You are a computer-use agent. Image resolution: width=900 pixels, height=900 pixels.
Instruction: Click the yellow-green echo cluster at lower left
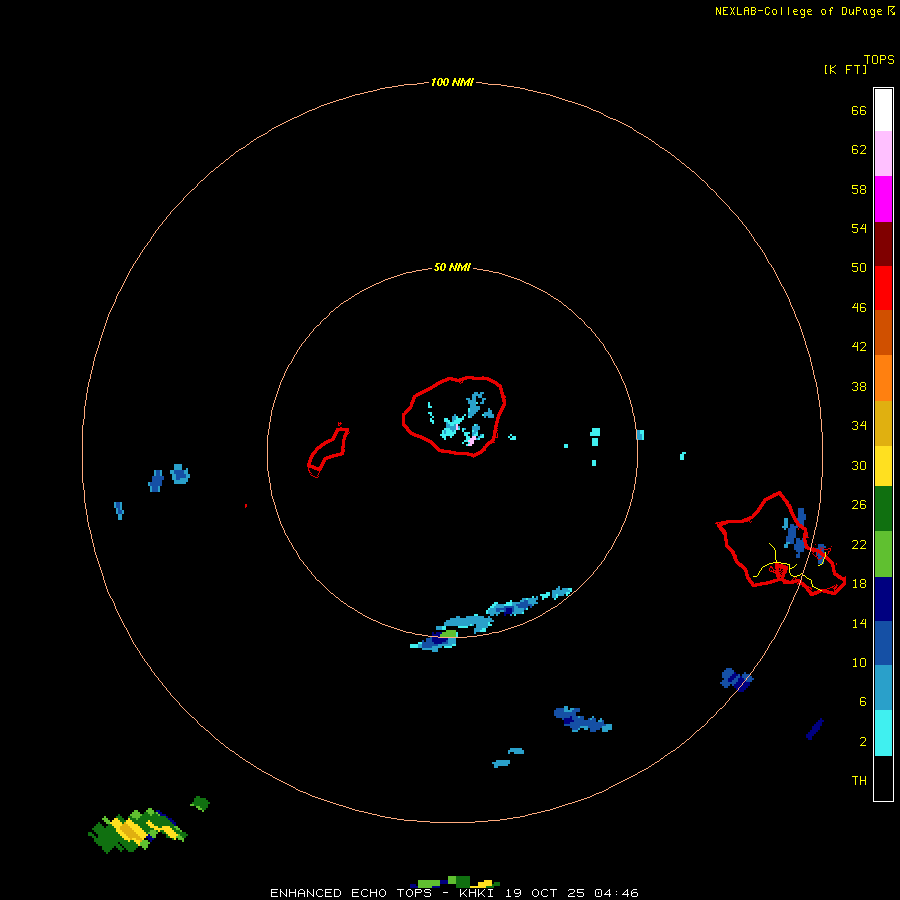point(138,831)
